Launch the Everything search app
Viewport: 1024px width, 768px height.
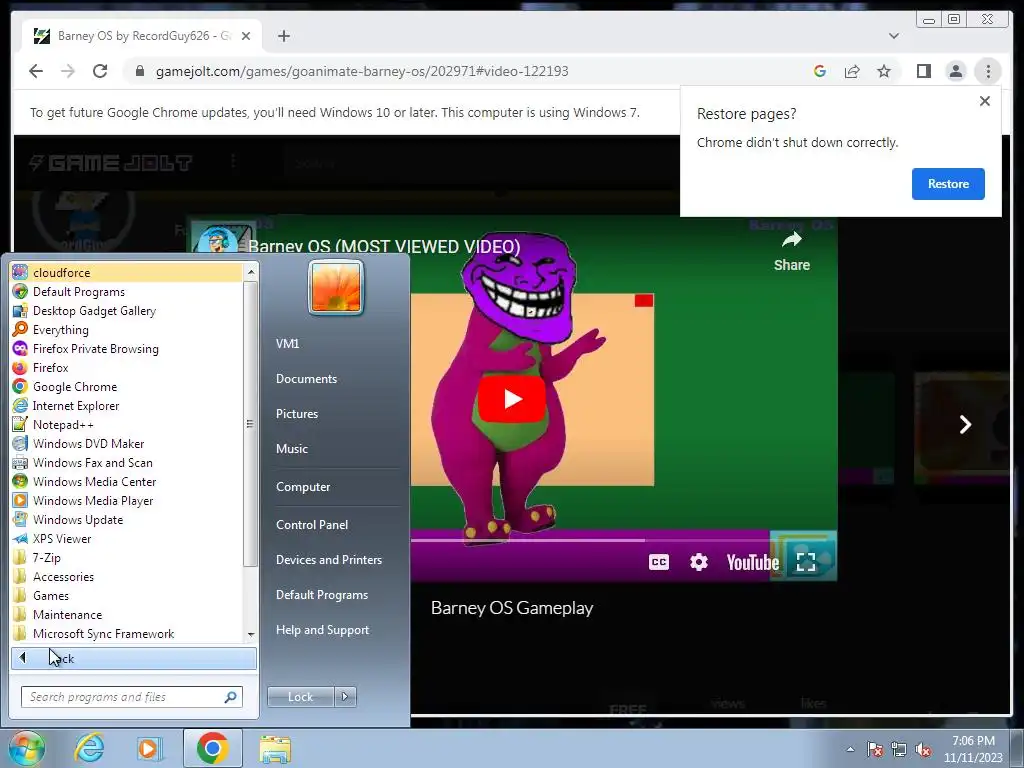pos(126,329)
